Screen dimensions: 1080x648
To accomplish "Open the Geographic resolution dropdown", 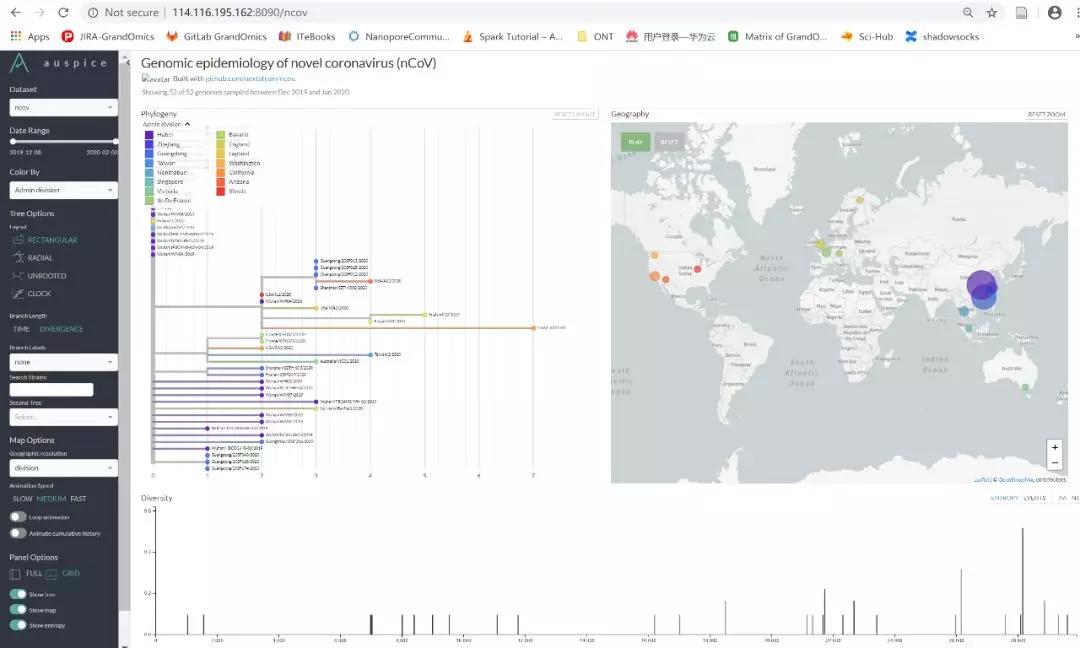I will (63, 468).
